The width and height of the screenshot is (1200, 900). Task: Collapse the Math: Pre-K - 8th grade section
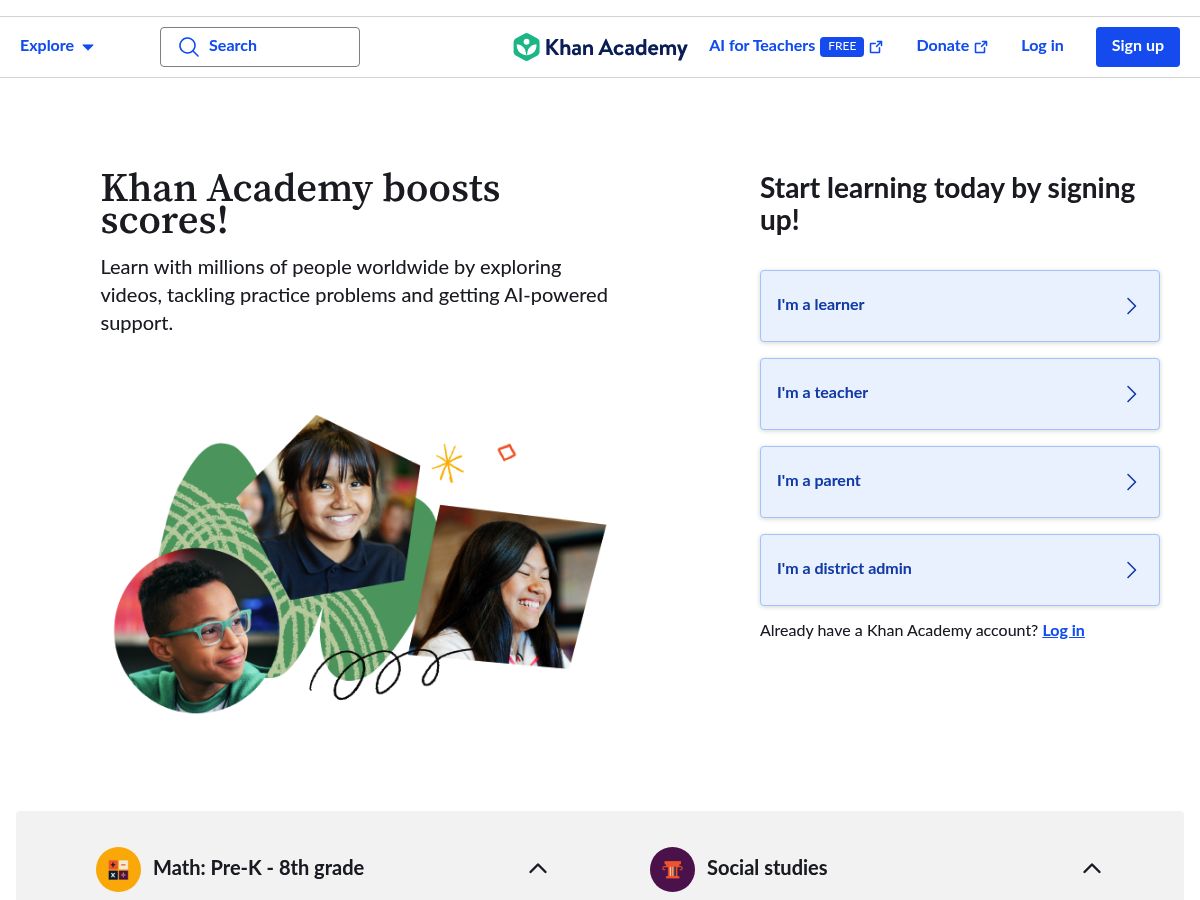click(538, 869)
